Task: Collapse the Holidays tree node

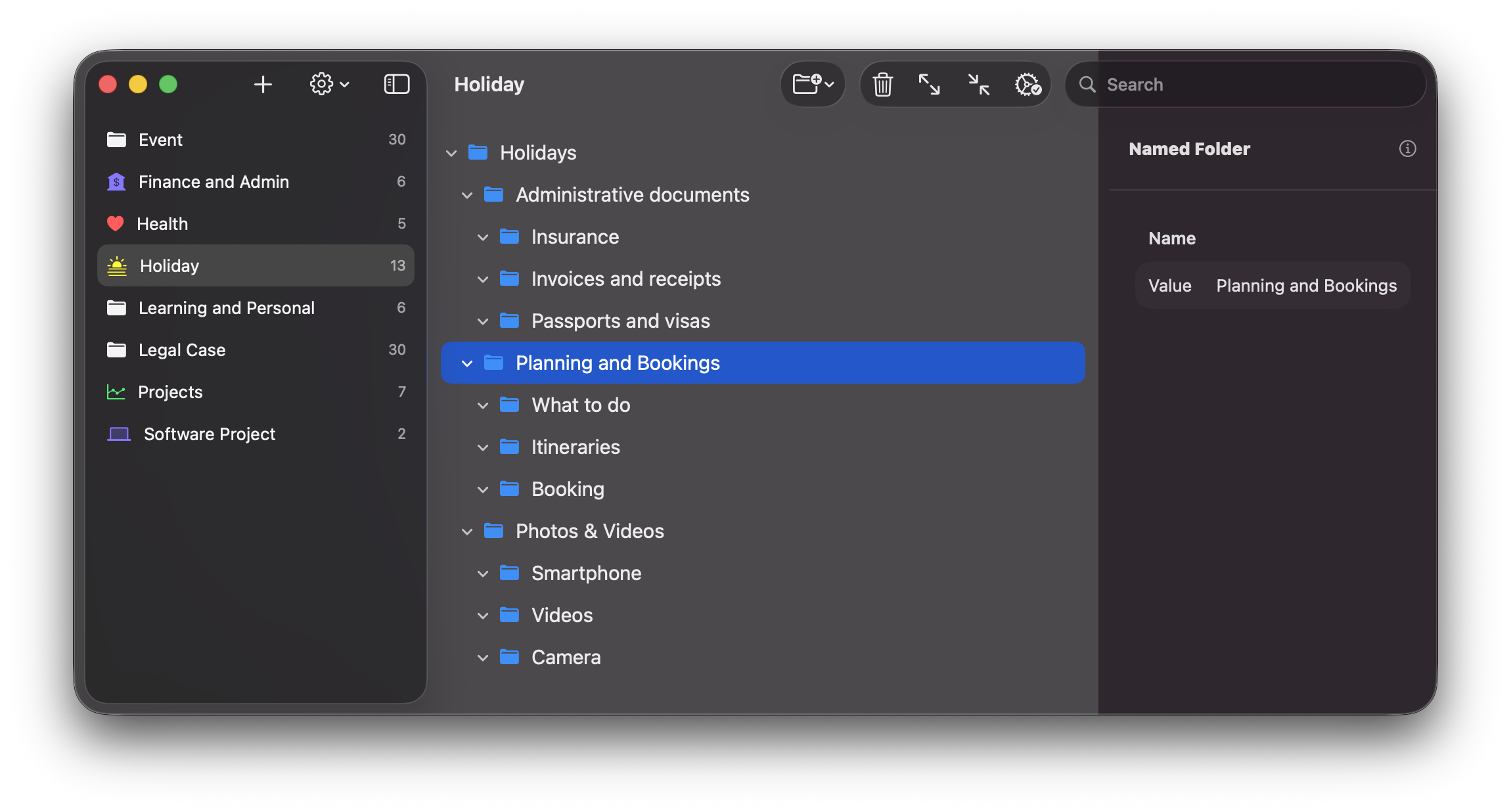Action: click(451, 152)
